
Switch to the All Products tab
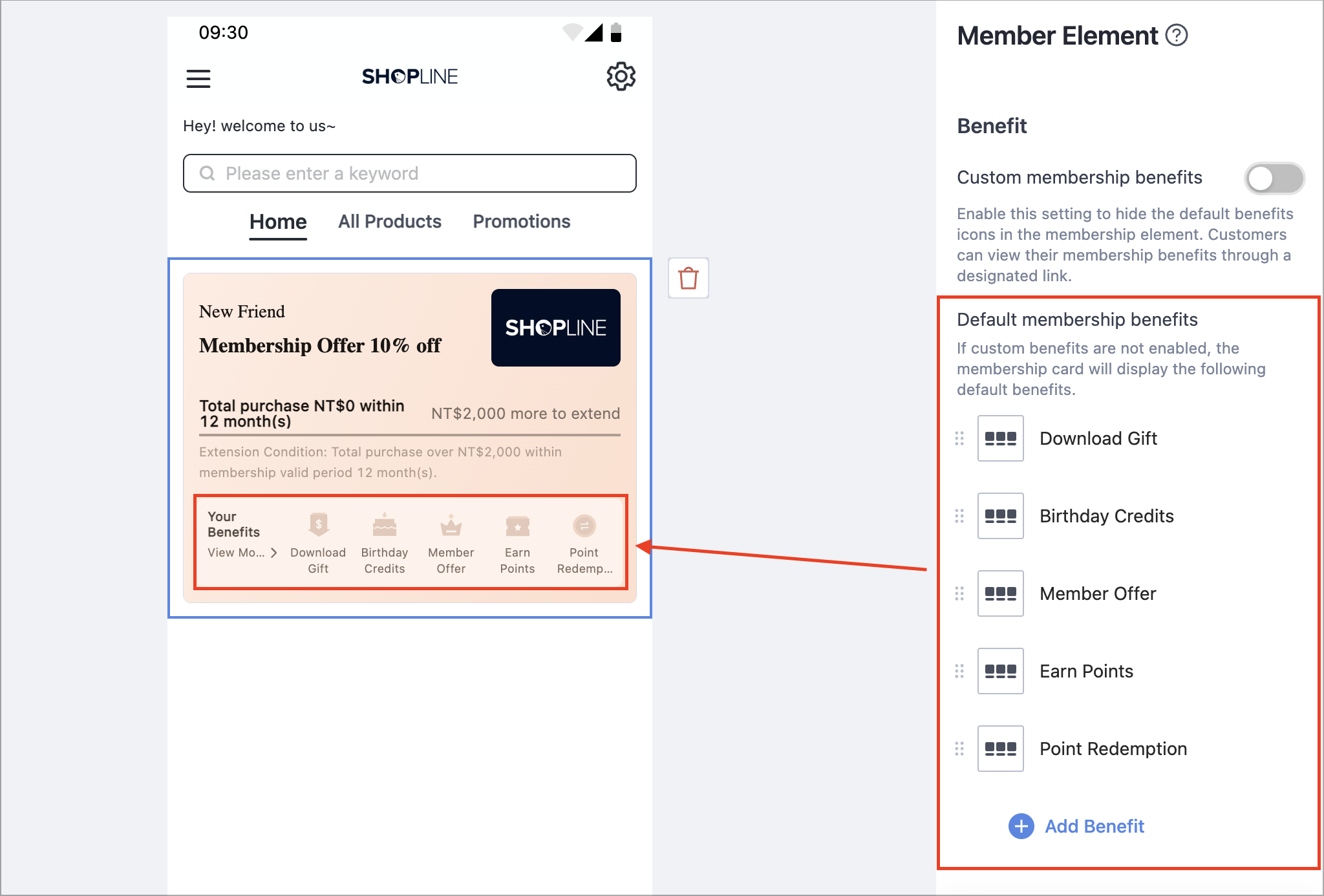click(390, 222)
